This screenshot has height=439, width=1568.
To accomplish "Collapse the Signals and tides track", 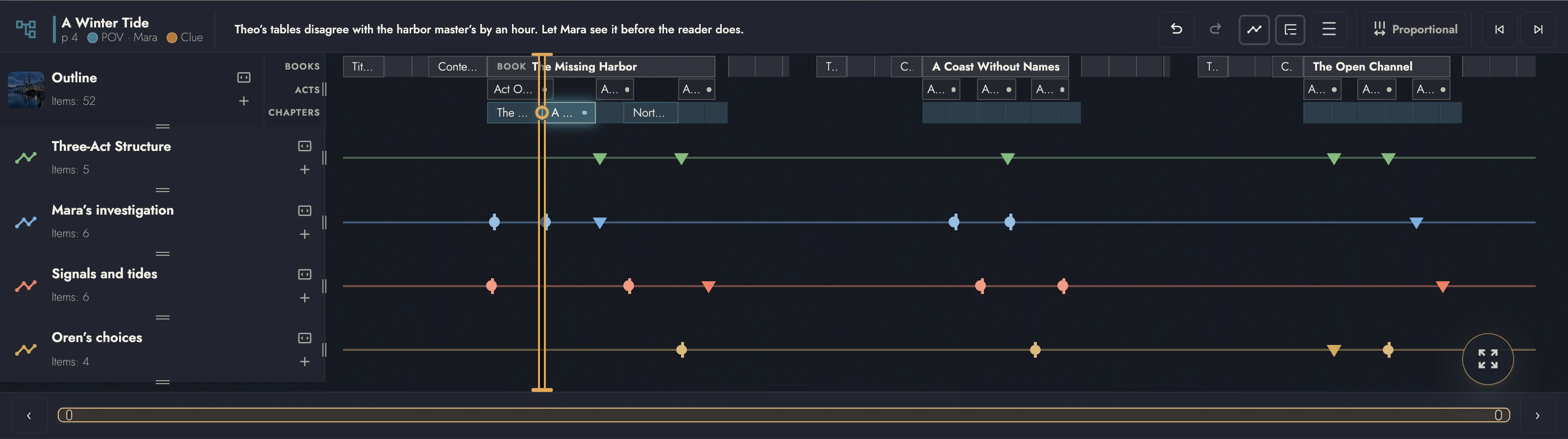I will [x=304, y=274].
